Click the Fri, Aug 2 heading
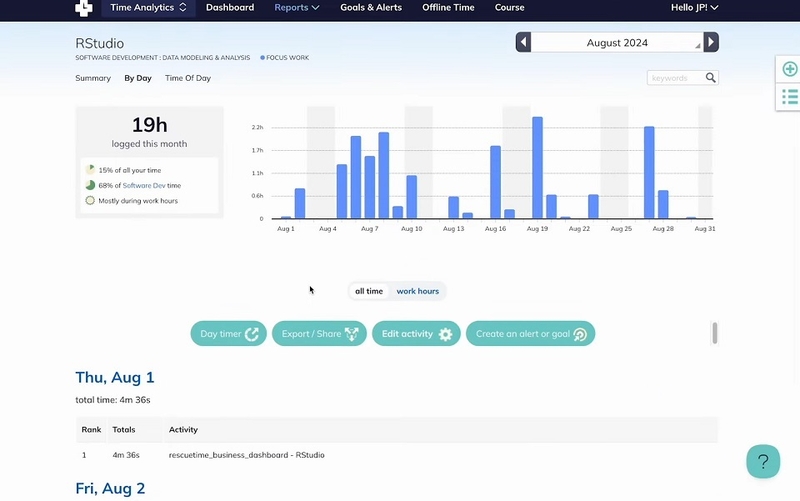 tap(110, 488)
